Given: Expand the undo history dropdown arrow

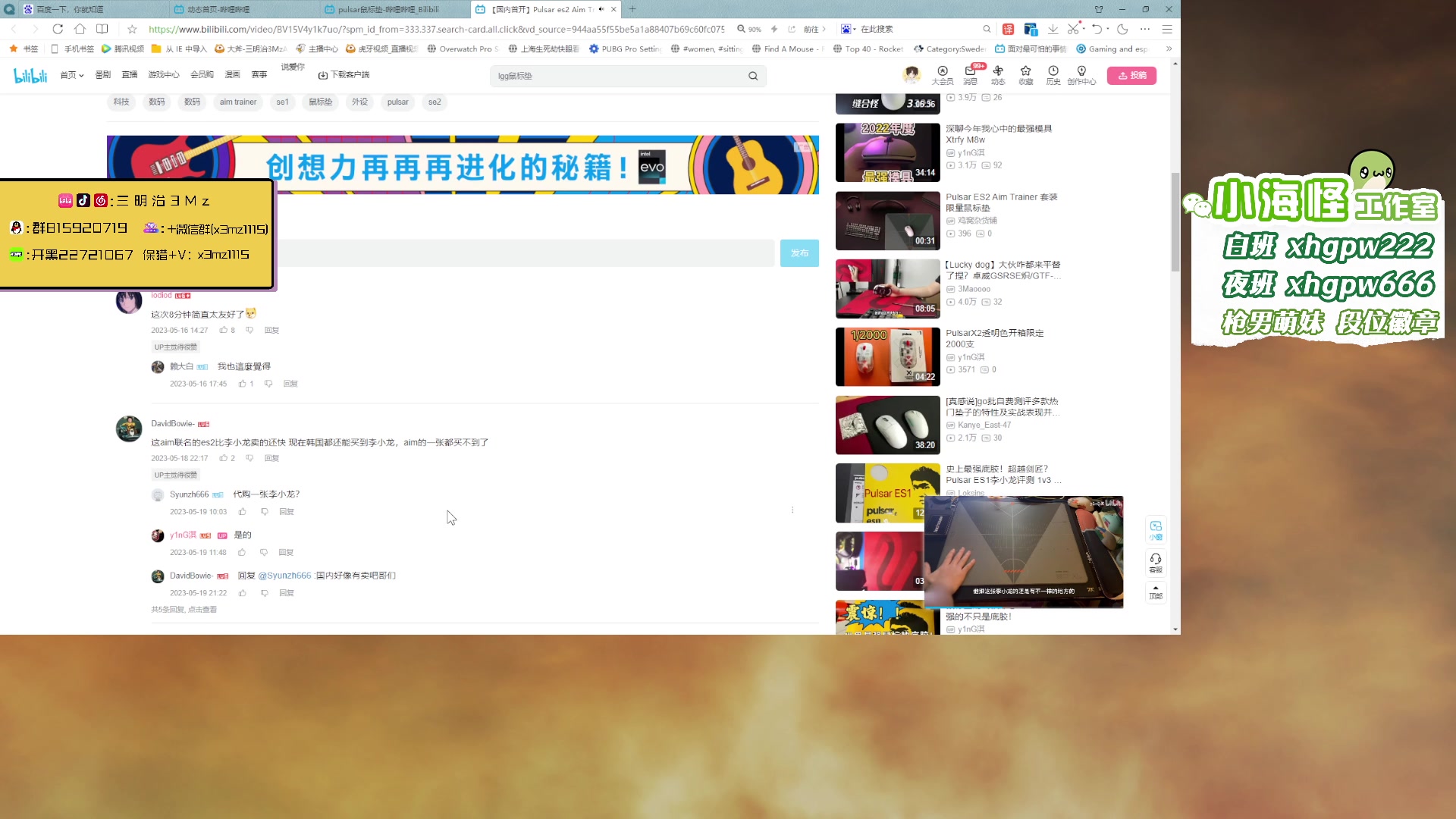Looking at the screenshot, I should (x=1108, y=29).
